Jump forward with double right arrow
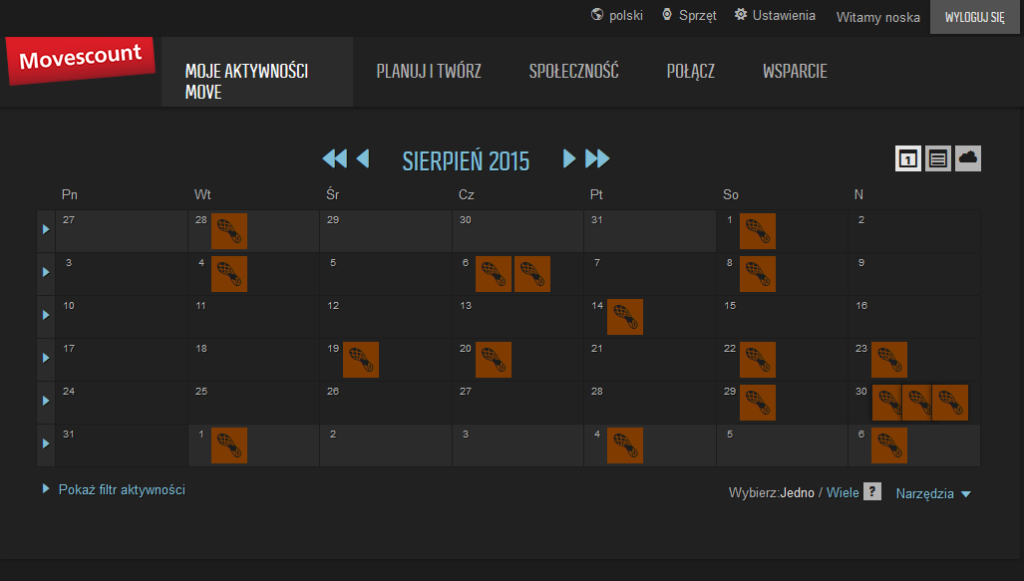The height and width of the screenshot is (581, 1024). [598, 158]
